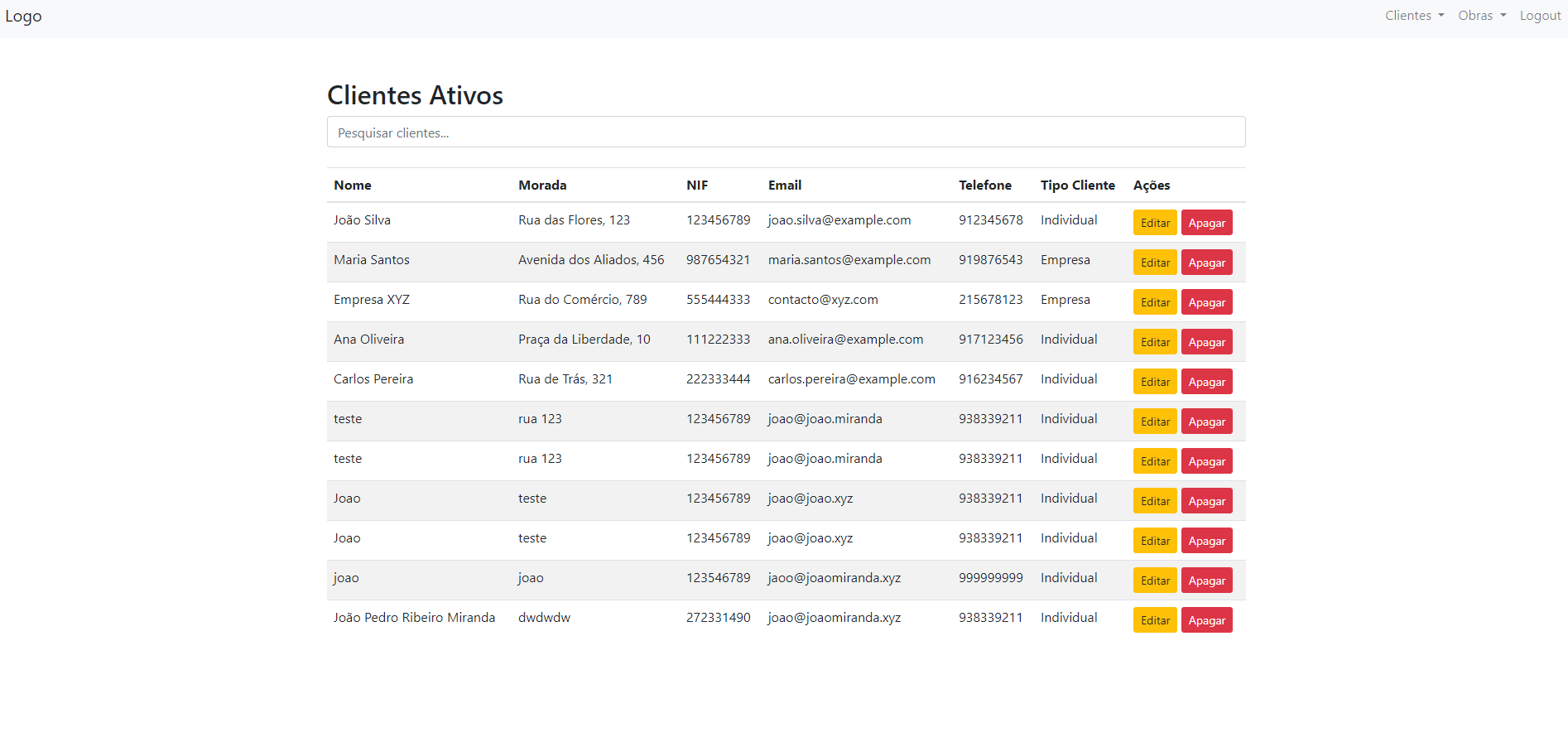Click address Rua do Comércio, 789
The height and width of the screenshot is (742, 1568).
coord(583,300)
